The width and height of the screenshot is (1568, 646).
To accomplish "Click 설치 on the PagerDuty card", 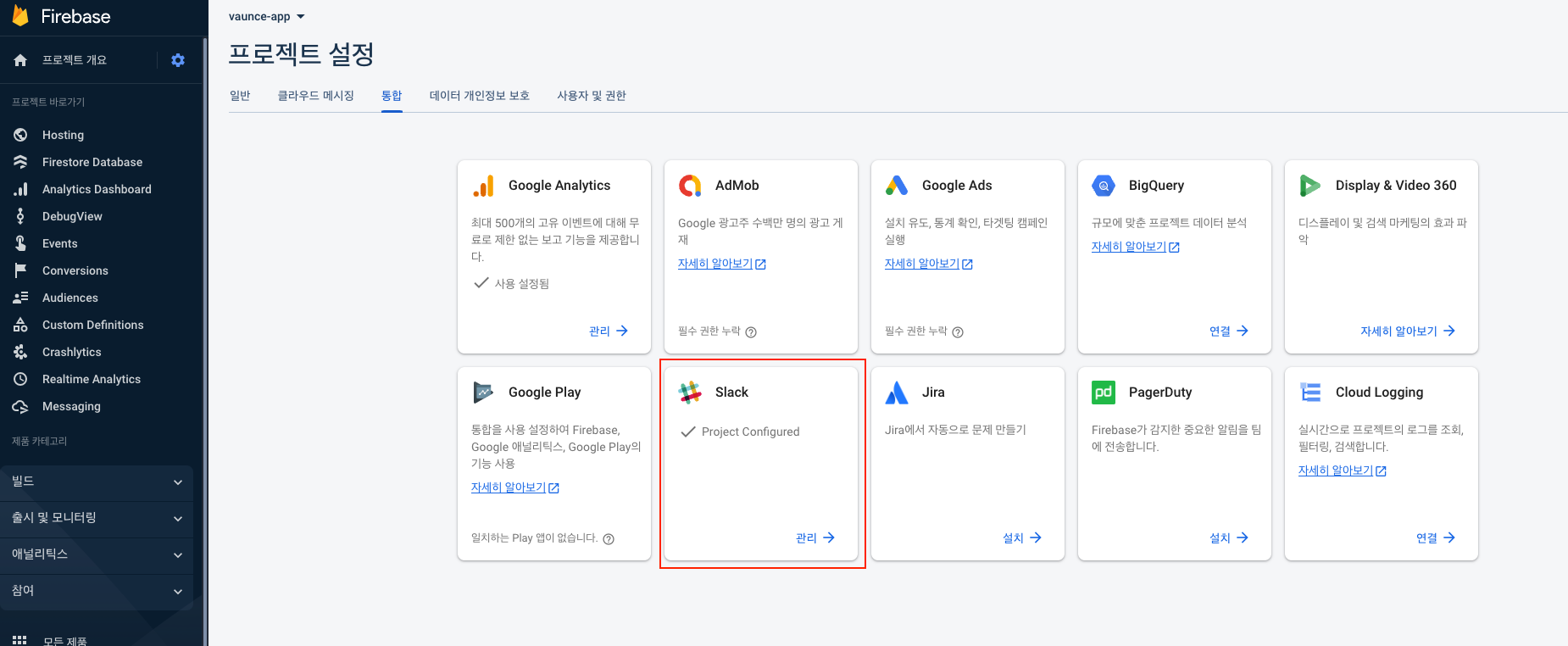I will coord(1229,537).
